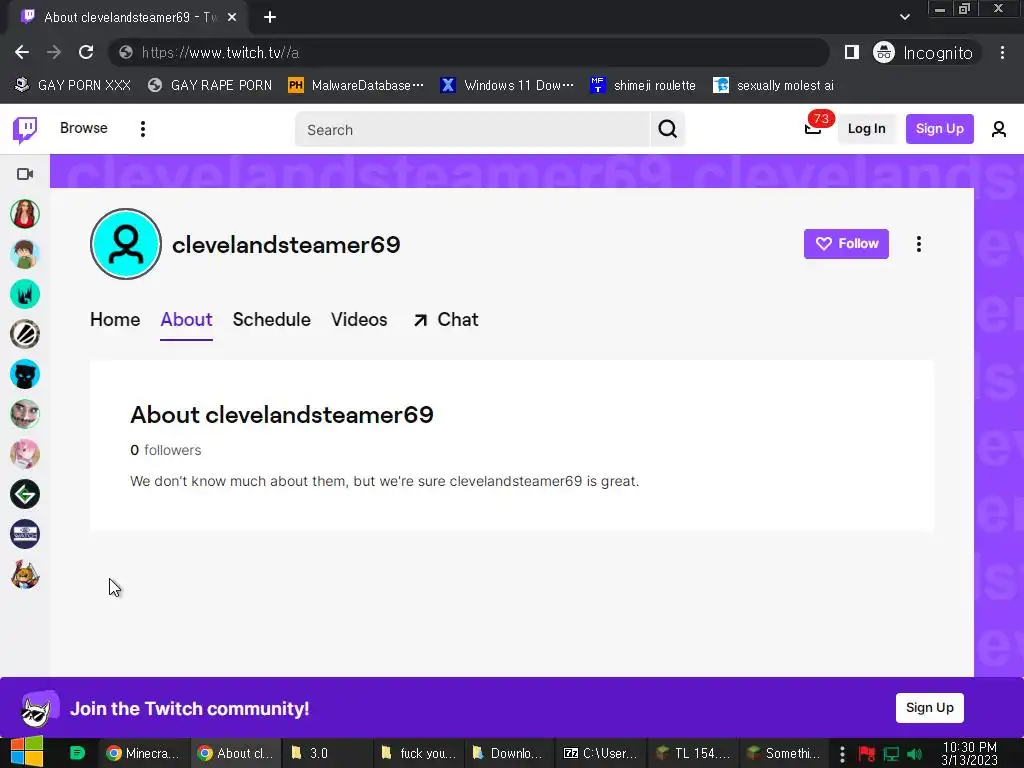Click the '0 followers' text

coord(166,450)
